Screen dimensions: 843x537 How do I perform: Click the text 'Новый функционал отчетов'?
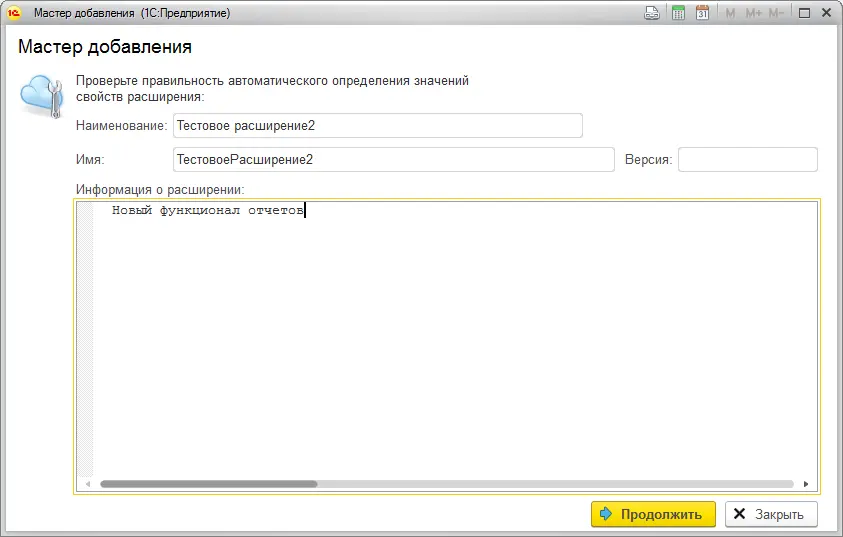[x=208, y=210]
